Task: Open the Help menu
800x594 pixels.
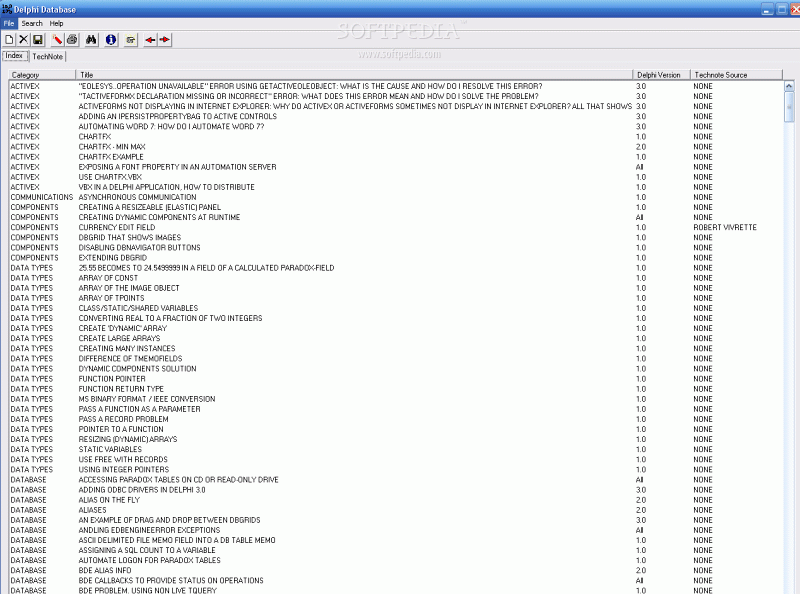Action: (56, 23)
